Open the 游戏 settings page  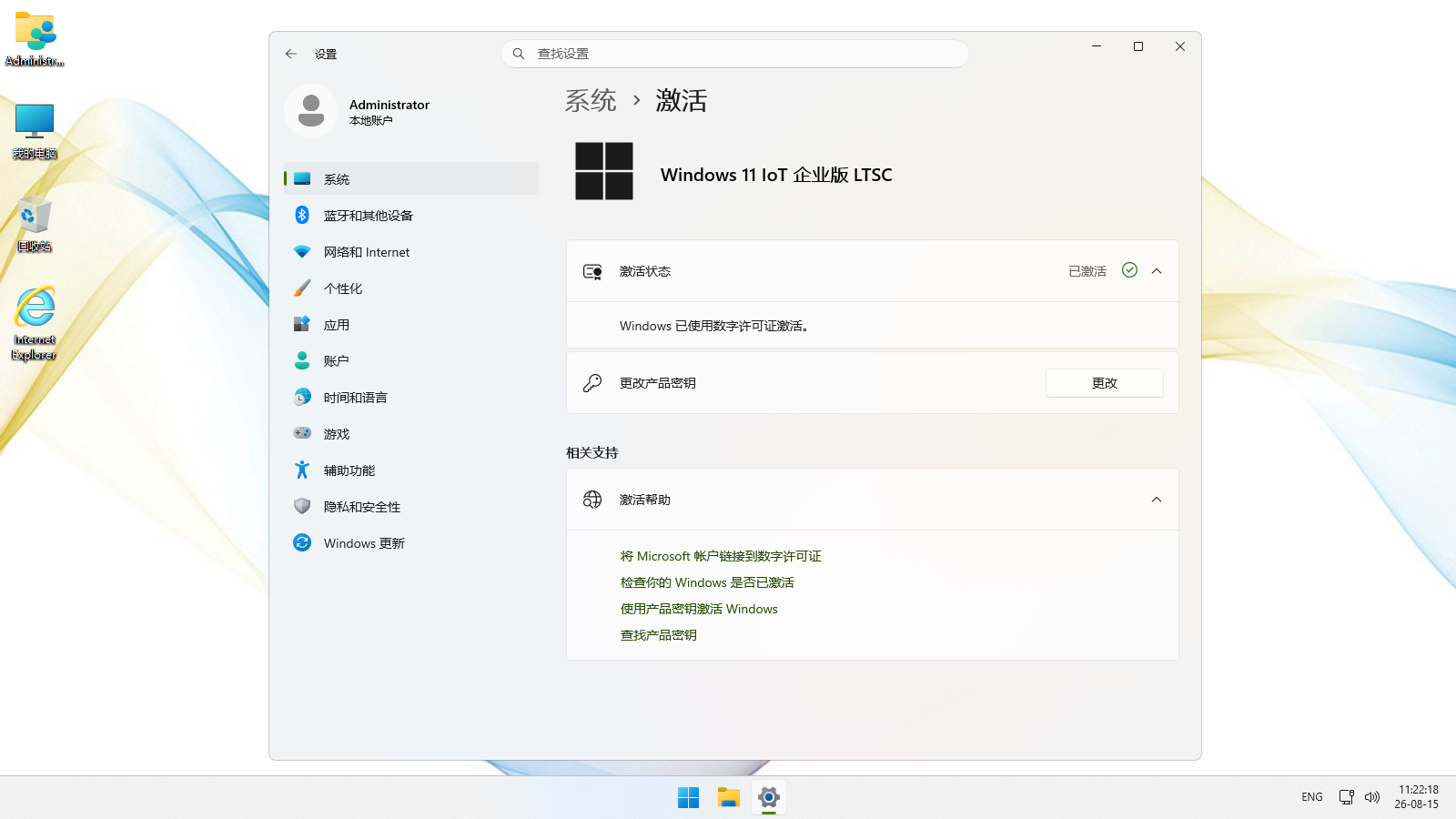pyautogui.click(x=411, y=434)
